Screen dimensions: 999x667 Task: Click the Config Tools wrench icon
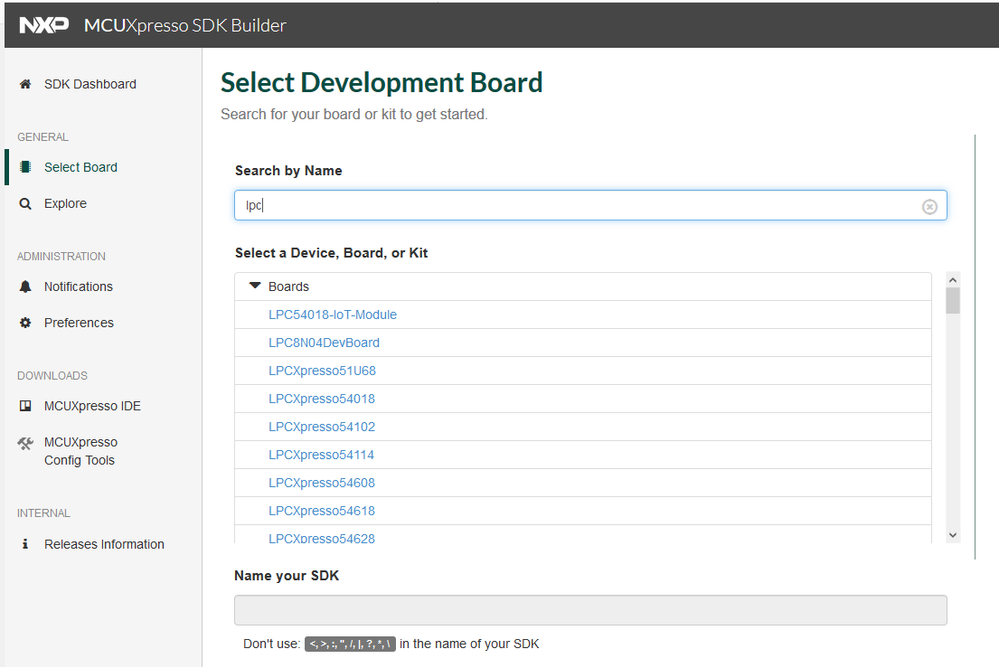coord(25,444)
